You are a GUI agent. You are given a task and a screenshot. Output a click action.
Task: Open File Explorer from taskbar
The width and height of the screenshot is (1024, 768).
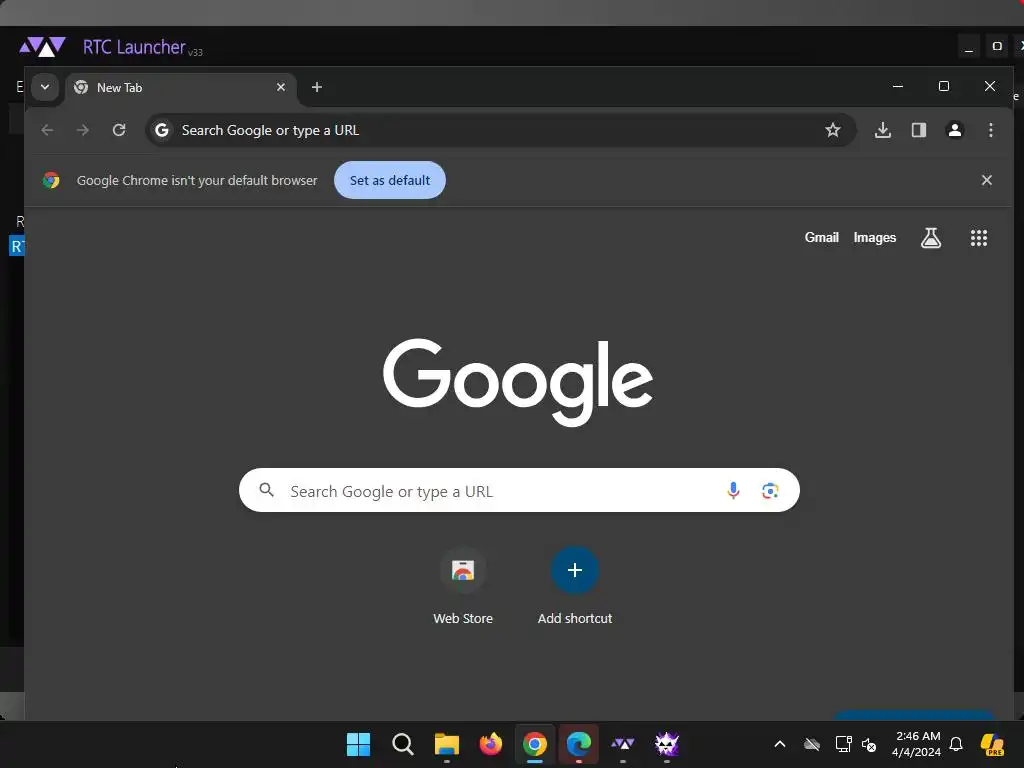[447, 744]
